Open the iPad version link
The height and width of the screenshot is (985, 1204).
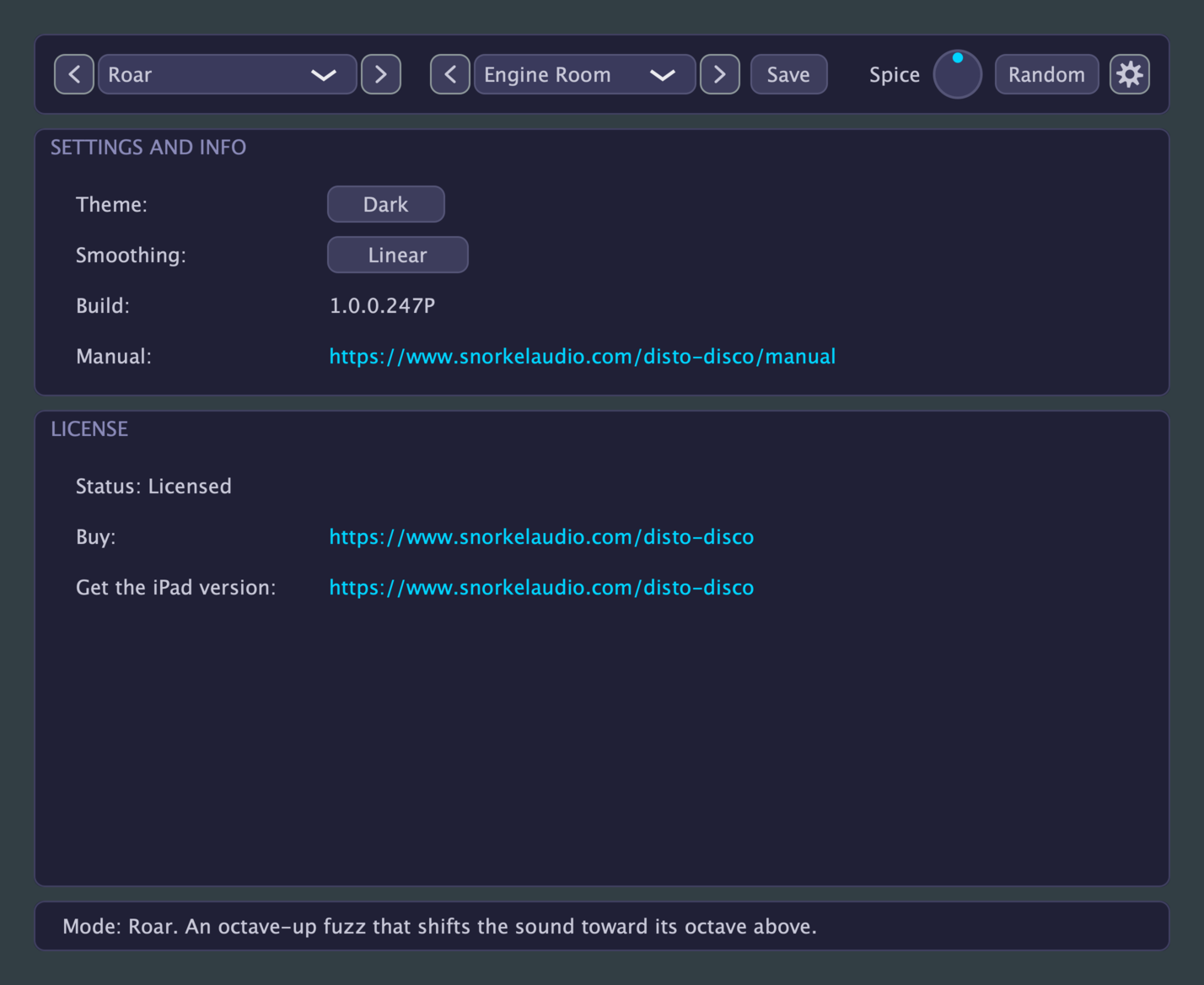[541, 588]
